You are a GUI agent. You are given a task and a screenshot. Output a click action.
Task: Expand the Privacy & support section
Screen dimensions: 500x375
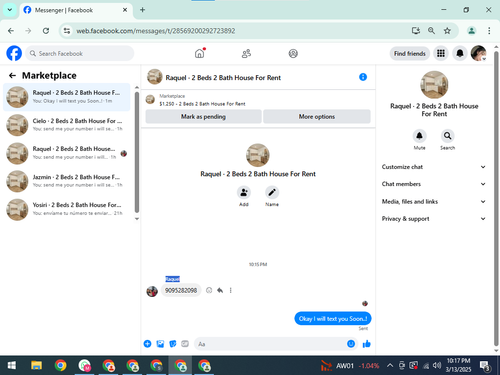pos(434,219)
